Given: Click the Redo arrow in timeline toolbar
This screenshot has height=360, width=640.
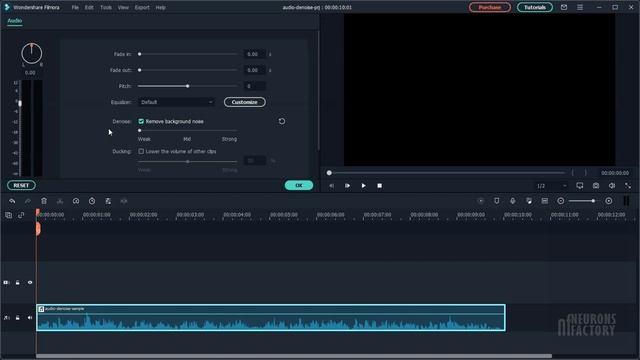Looking at the screenshot, I should pyautogui.click(x=28, y=201).
